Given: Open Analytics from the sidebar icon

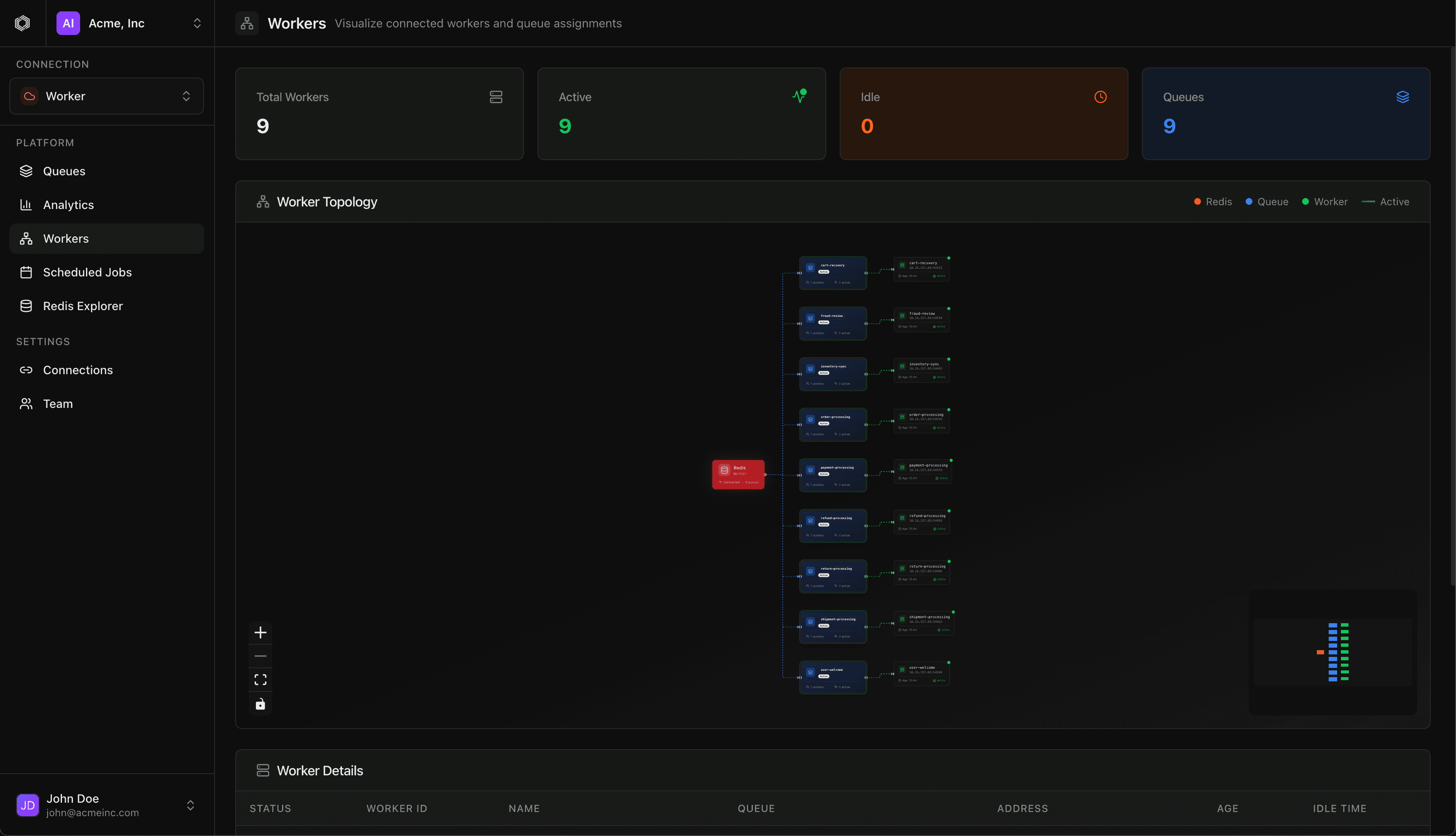Looking at the screenshot, I should pyautogui.click(x=27, y=204).
